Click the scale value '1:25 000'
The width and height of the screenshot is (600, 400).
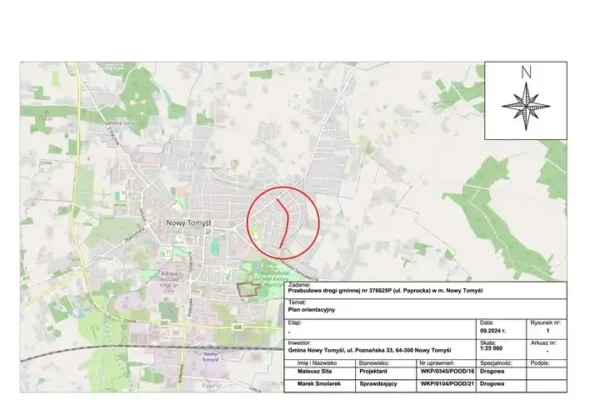click(491, 349)
